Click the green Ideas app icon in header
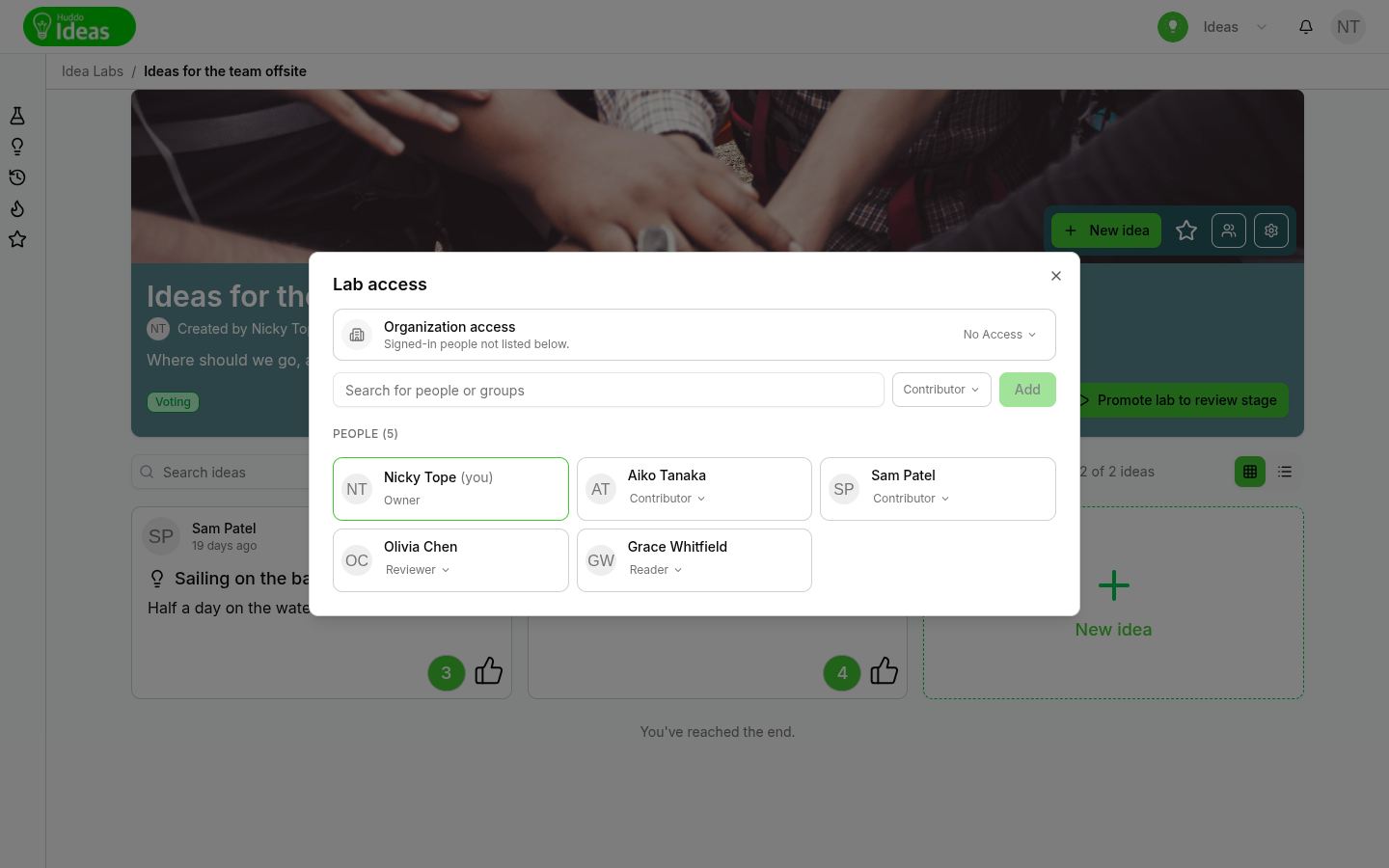This screenshot has width=1389, height=868. point(1173,27)
